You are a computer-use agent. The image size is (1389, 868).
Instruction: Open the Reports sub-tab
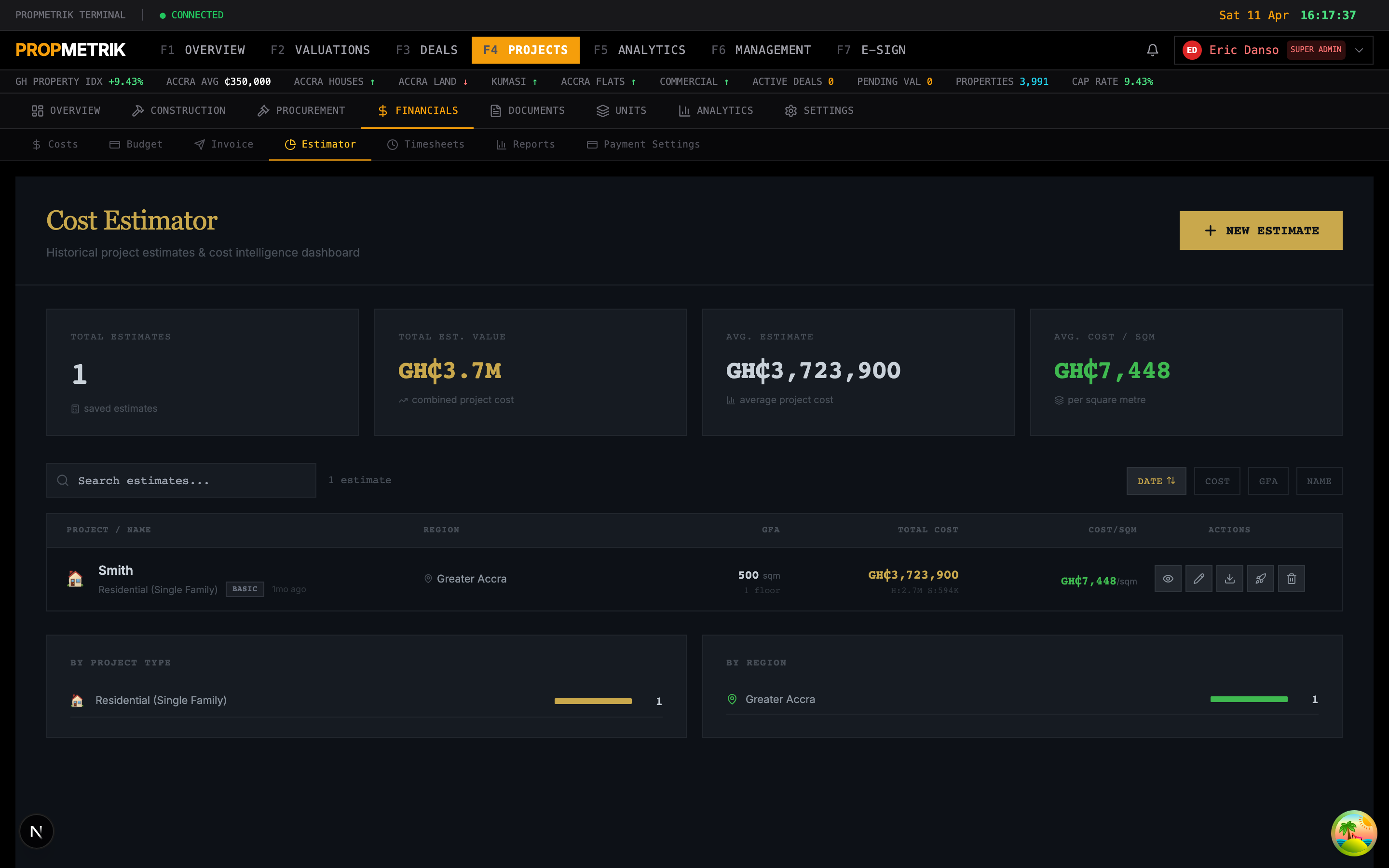pos(526,145)
